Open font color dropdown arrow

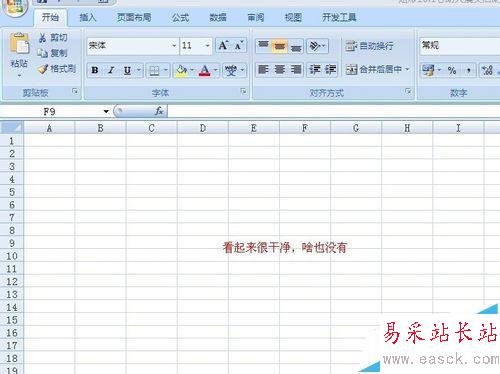(215, 70)
